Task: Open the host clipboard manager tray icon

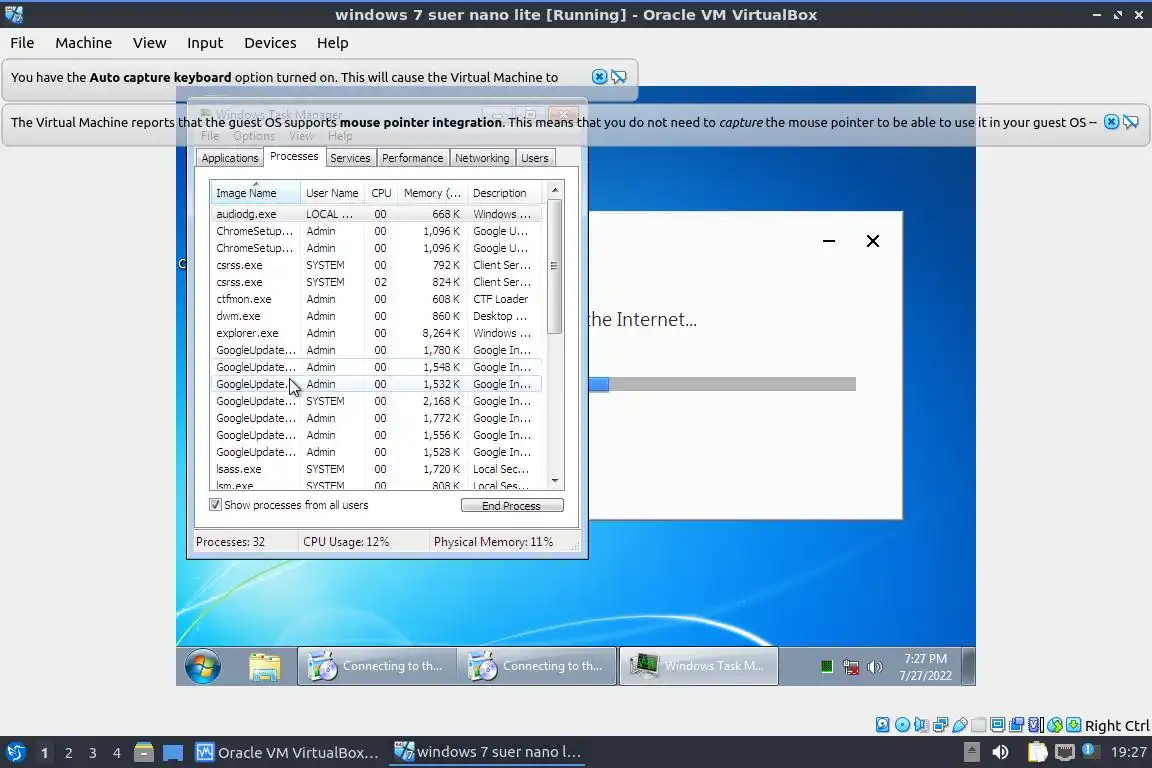Action: tap(1037, 752)
